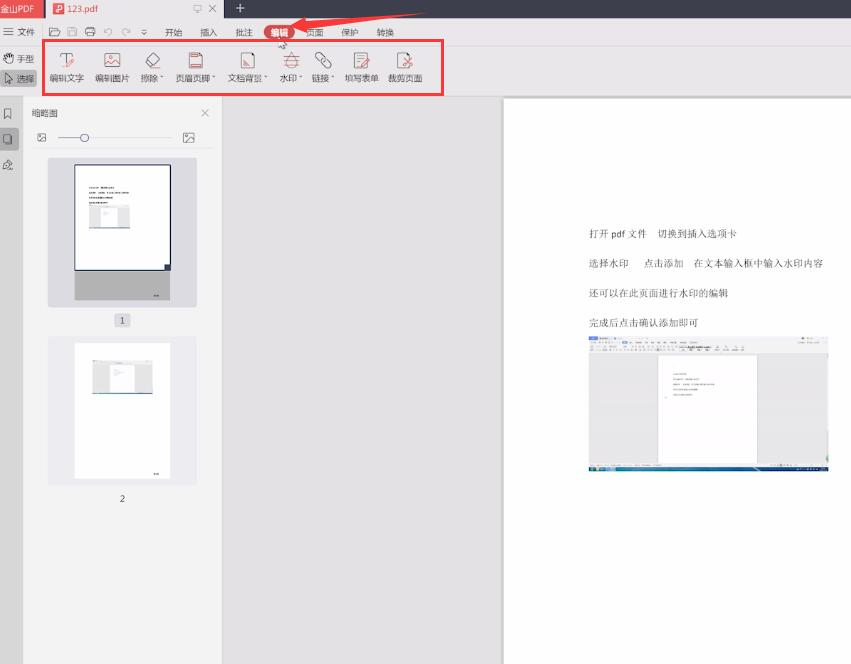This screenshot has width=851, height=664.
Task: Open the 文件 file menu
Action: click(x=19, y=32)
